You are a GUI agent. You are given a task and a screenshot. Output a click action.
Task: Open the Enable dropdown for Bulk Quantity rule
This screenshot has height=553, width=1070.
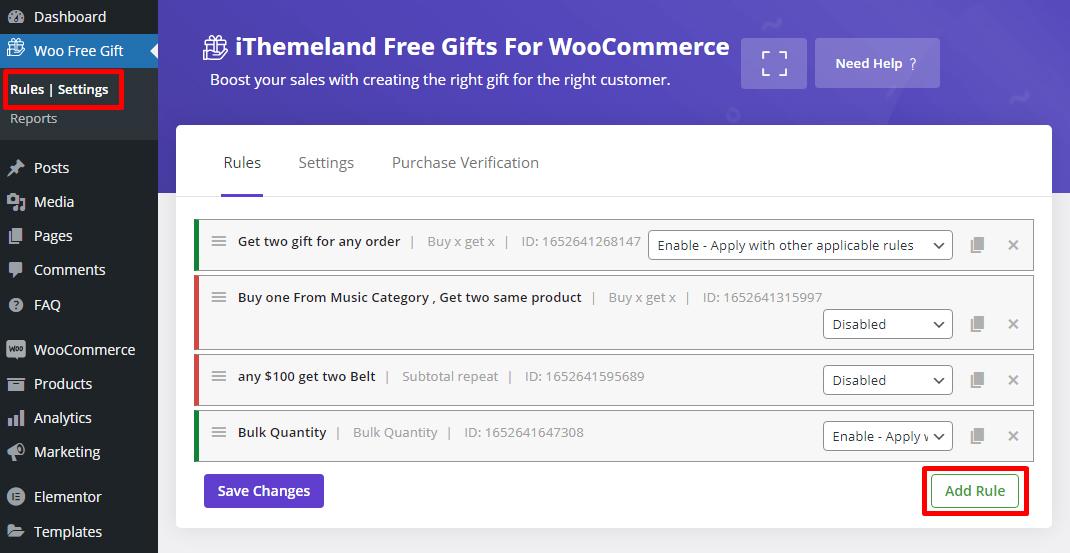pos(888,436)
